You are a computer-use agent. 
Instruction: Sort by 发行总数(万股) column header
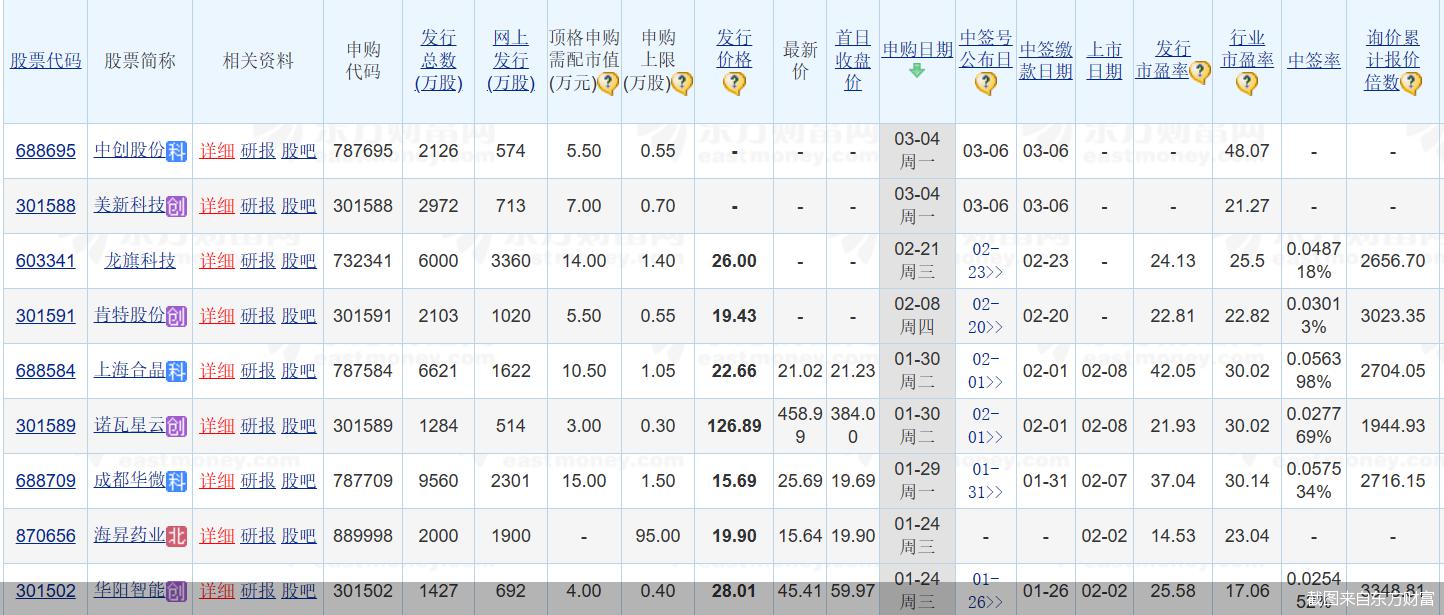tap(439, 61)
